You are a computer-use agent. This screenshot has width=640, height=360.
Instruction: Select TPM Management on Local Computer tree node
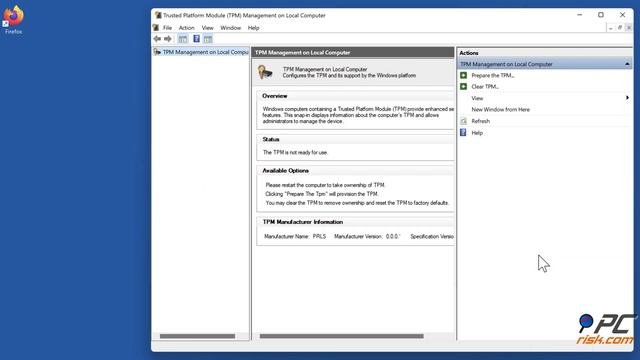(x=201, y=52)
